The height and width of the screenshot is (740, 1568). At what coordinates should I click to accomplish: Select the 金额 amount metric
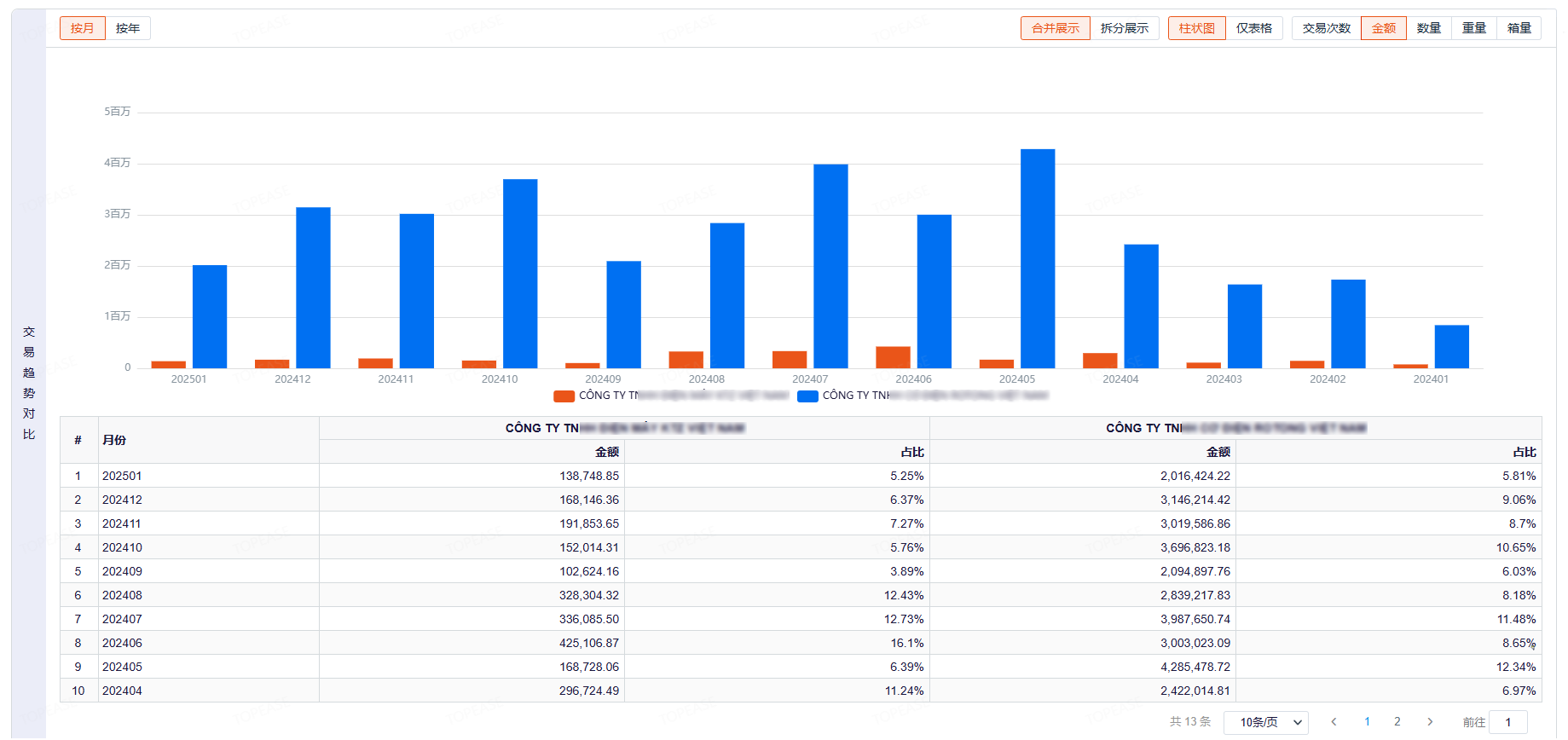1383,28
